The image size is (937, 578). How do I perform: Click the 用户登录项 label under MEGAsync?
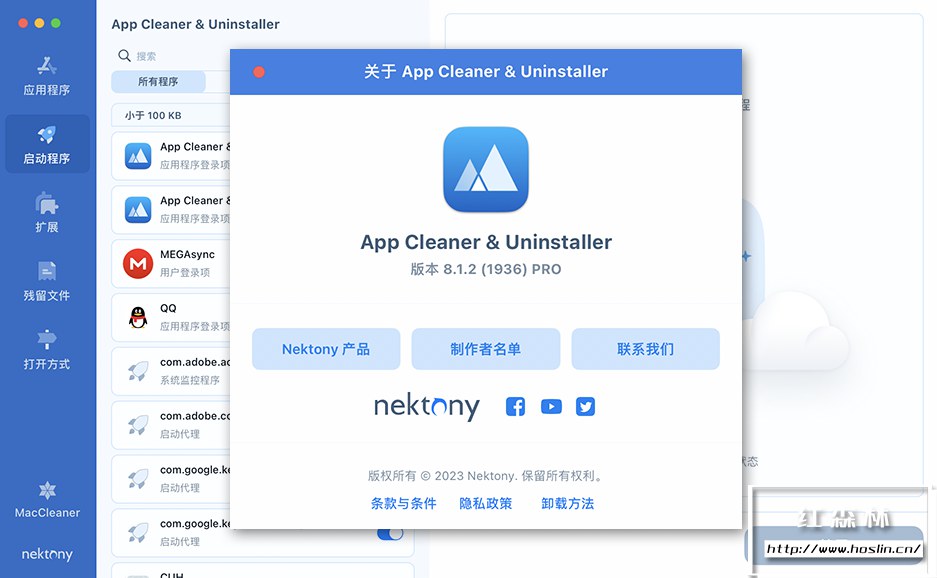[185, 273]
